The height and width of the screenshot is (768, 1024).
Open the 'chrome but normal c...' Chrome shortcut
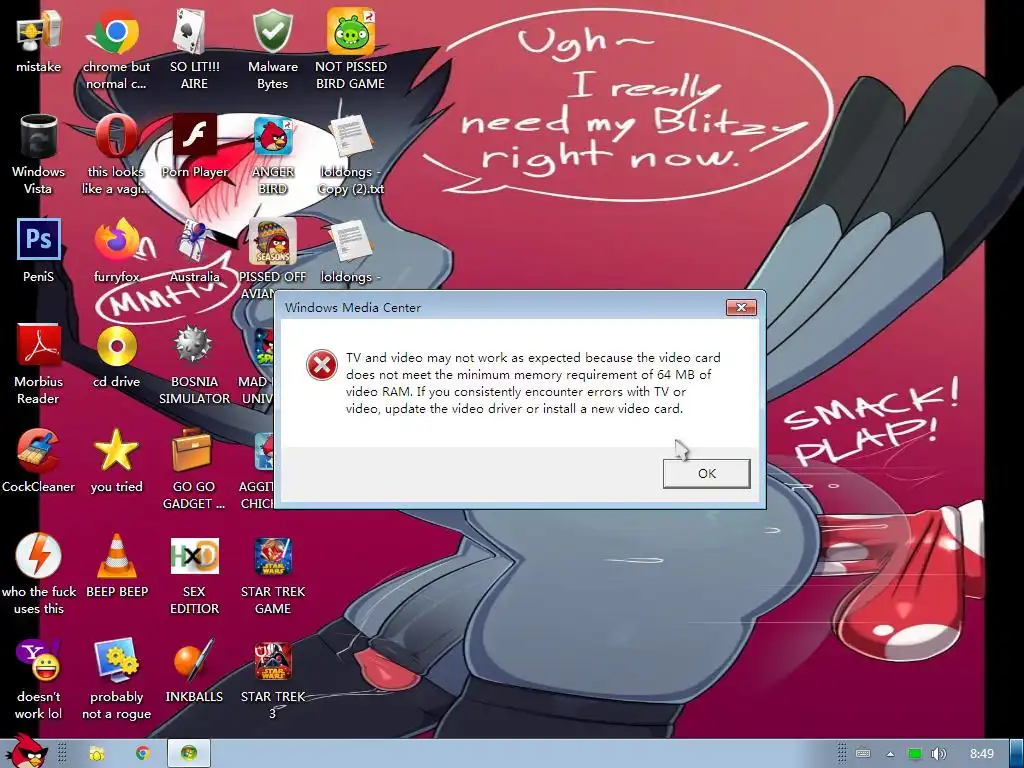(x=116, y=31)
